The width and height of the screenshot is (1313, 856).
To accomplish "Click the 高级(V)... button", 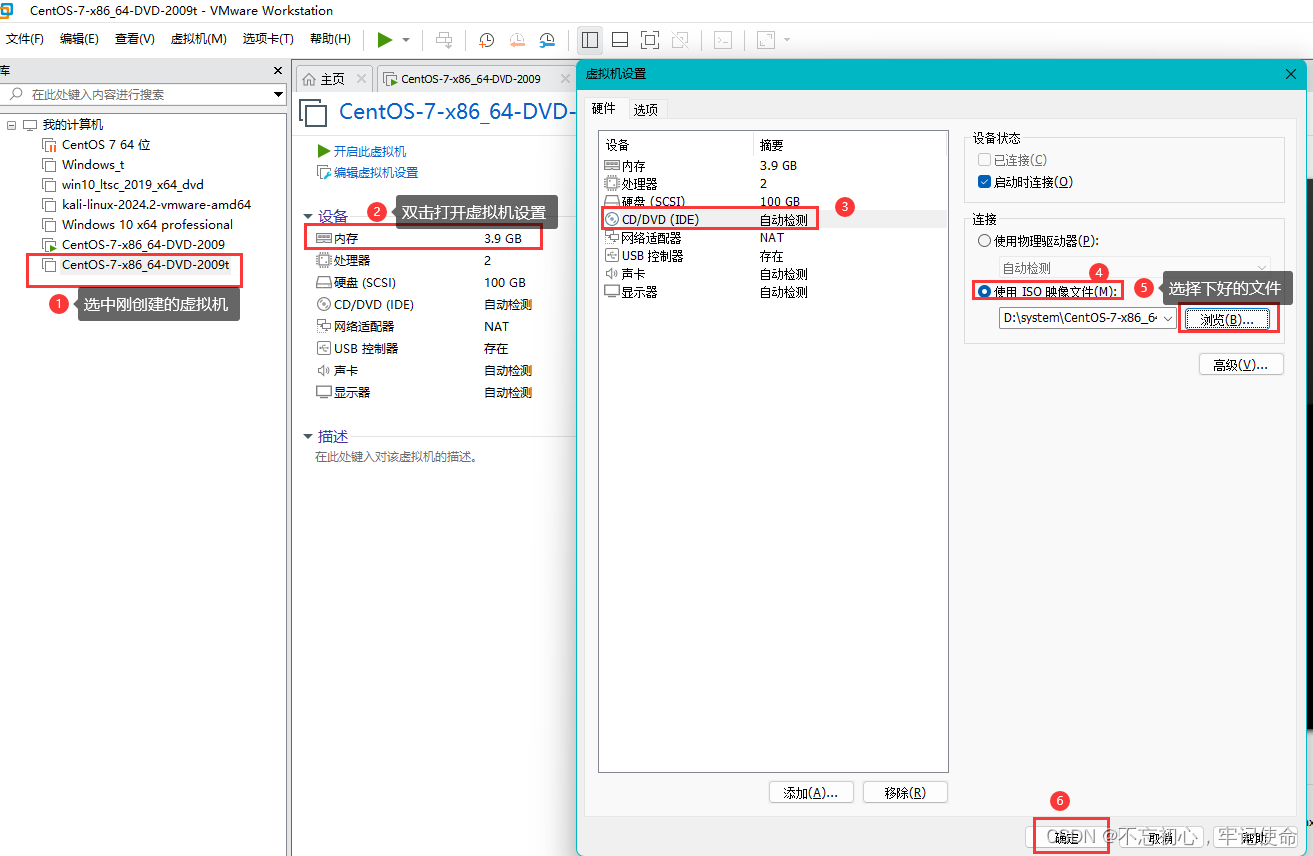I will coord(1241,365).
